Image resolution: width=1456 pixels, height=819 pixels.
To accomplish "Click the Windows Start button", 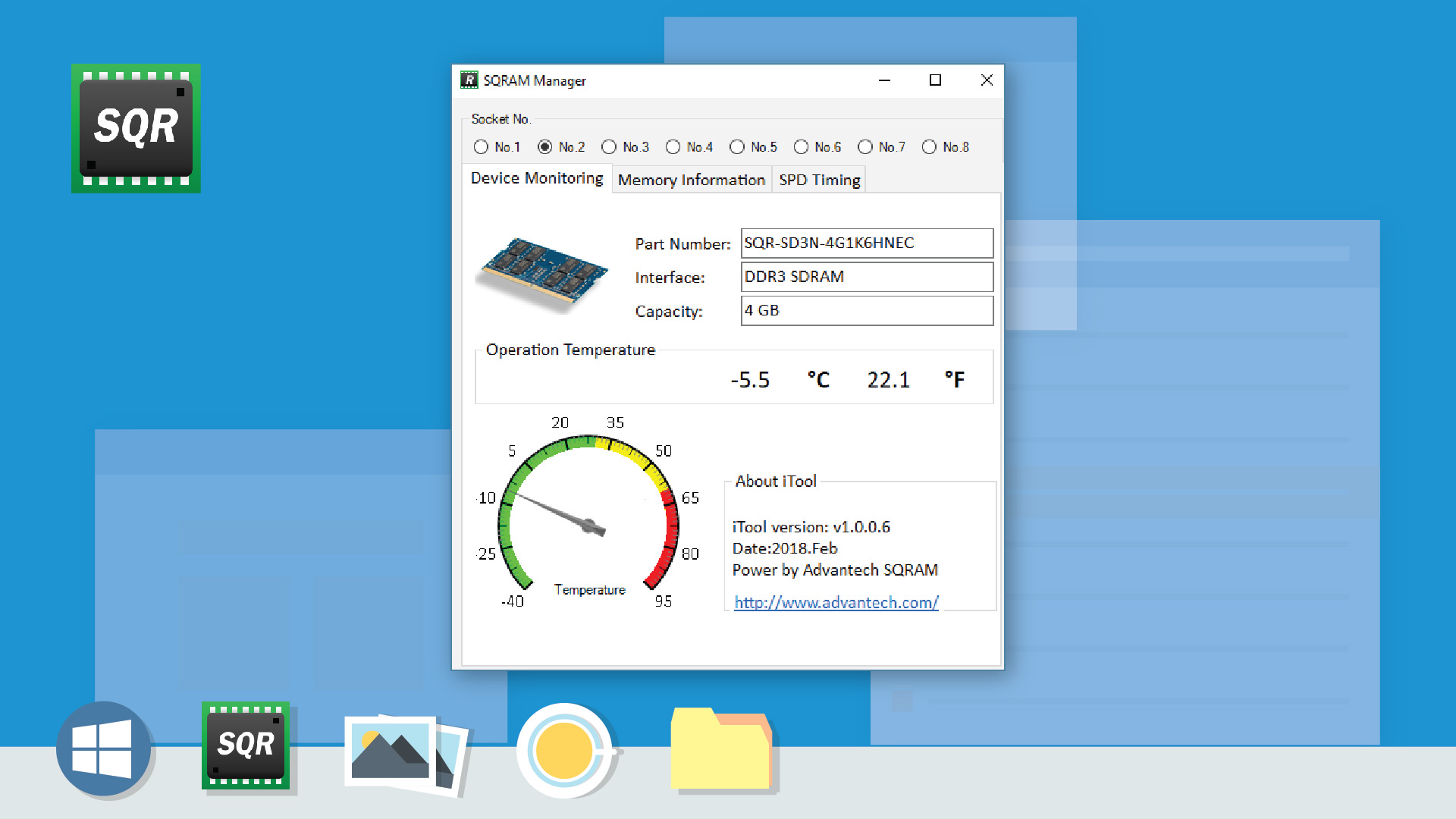I will [103, 748].
